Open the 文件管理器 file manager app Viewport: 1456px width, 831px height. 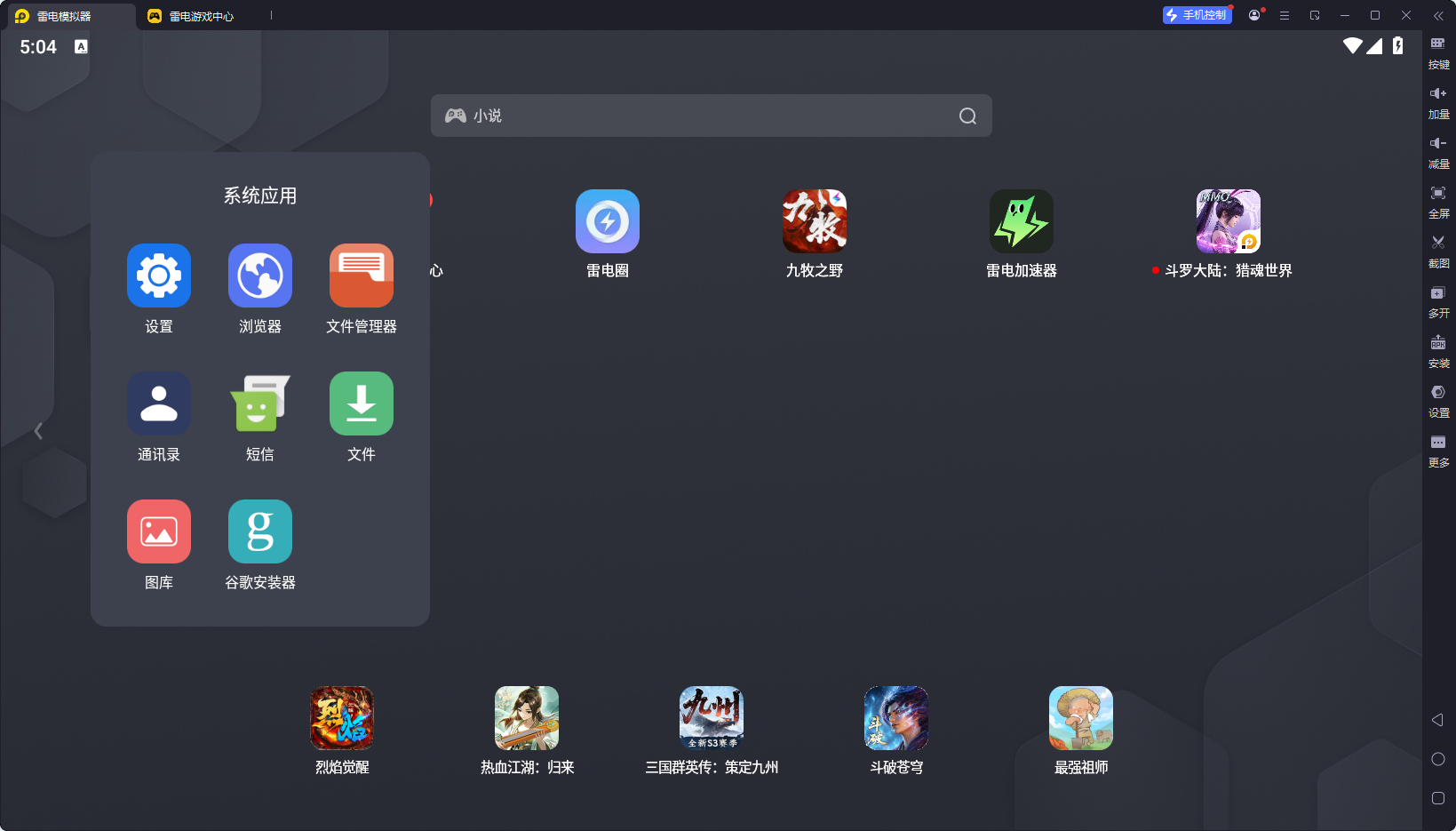[362, 276]
